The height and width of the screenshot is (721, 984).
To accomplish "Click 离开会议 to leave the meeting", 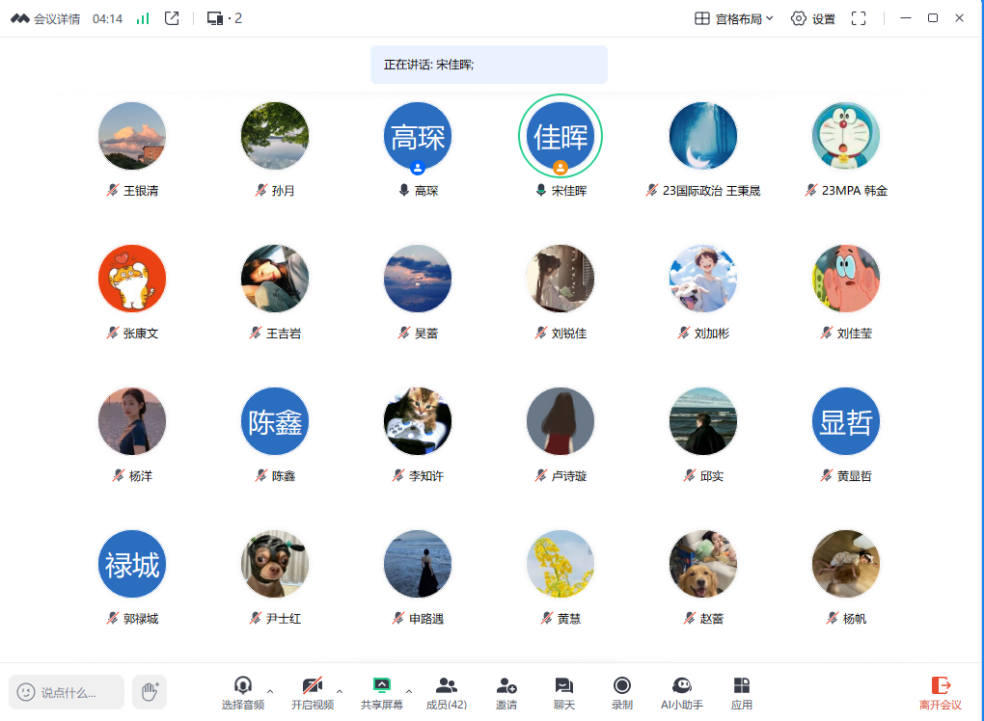I will 940,692.
